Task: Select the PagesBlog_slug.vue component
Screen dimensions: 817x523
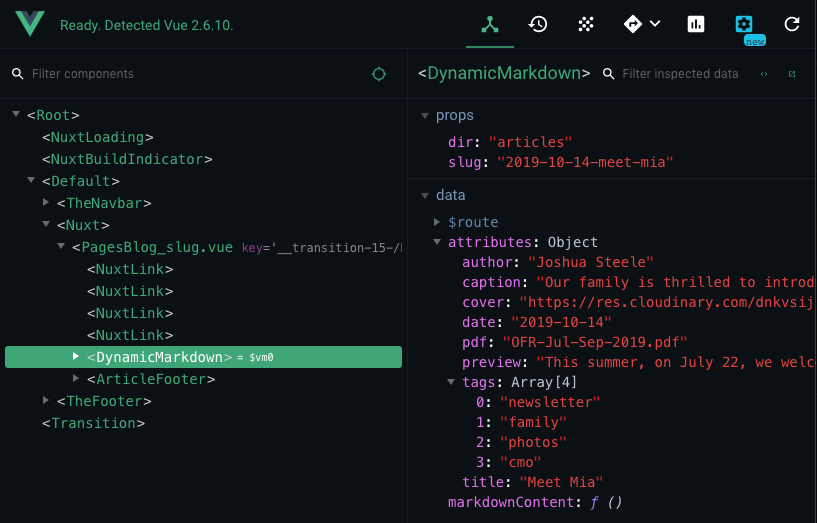Action: click(x=152, y=247)
